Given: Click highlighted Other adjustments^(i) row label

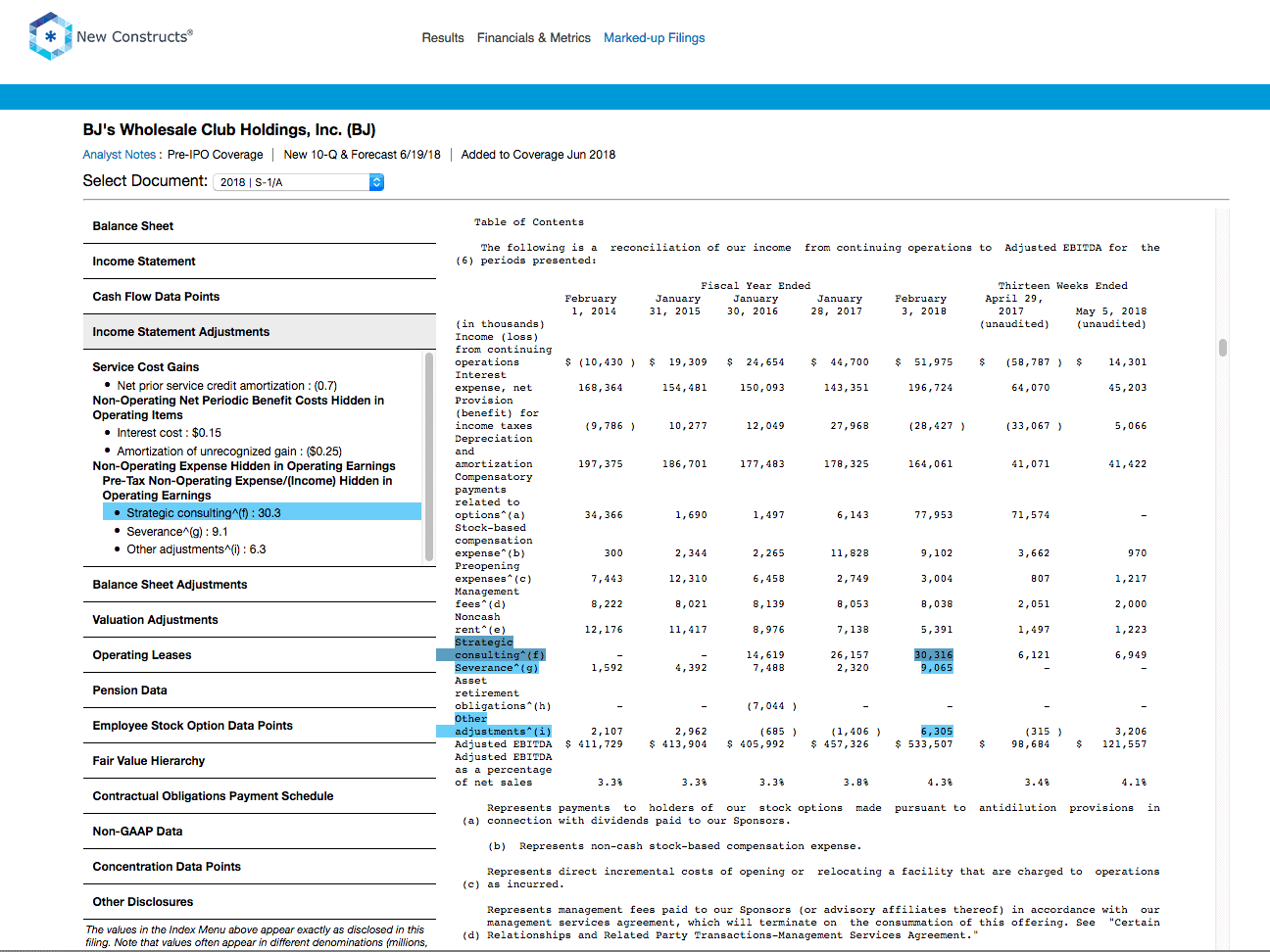Looking at the screenshot, I should pyautogui.click(x=502, y=726).
